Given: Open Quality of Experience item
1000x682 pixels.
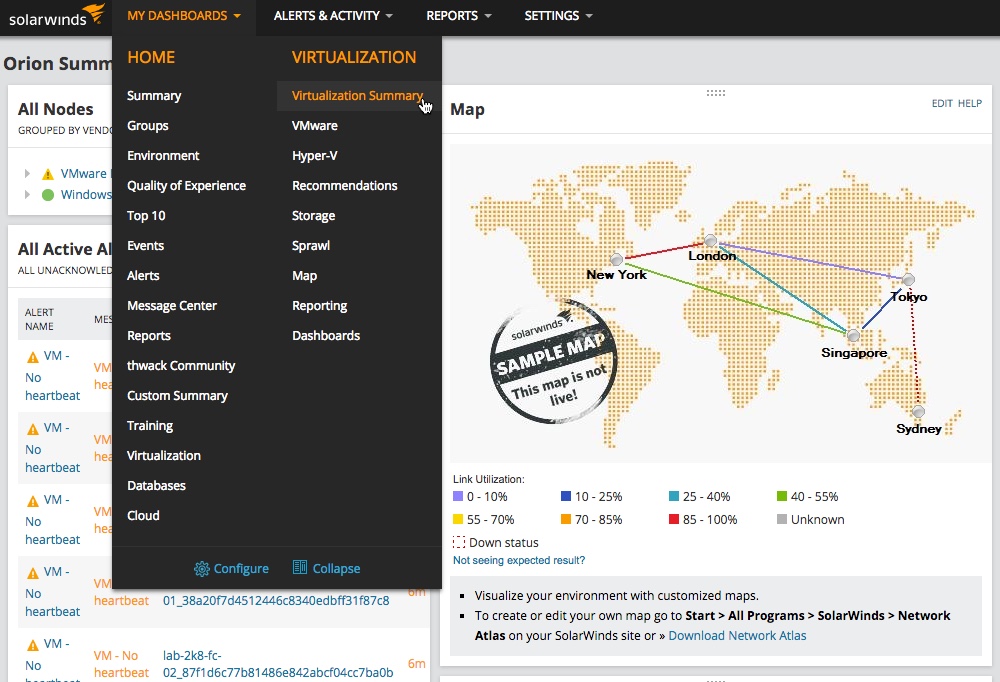Looking at the screenshot, I should [186, 186].
